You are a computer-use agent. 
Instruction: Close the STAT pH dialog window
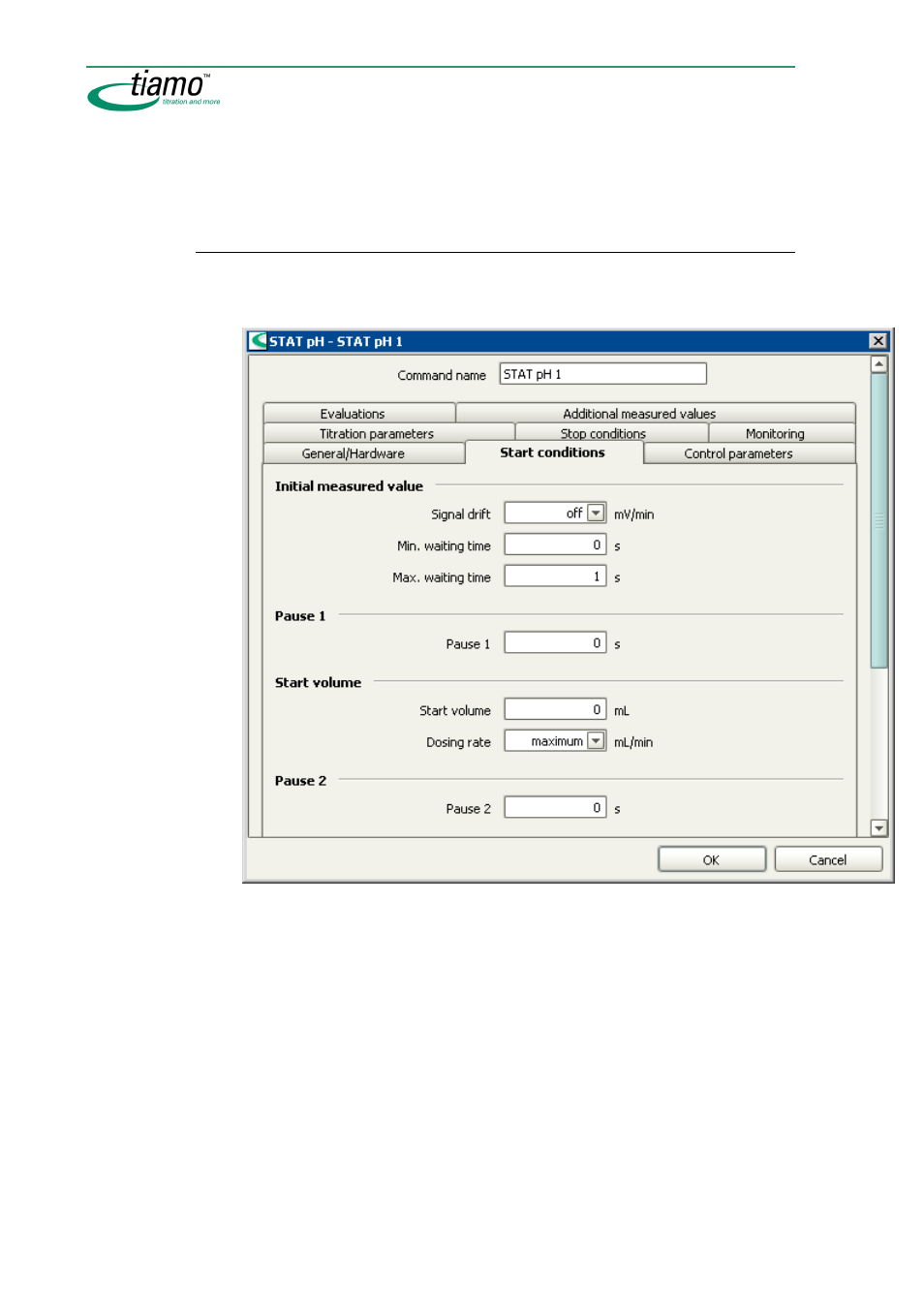pos(878,341)
